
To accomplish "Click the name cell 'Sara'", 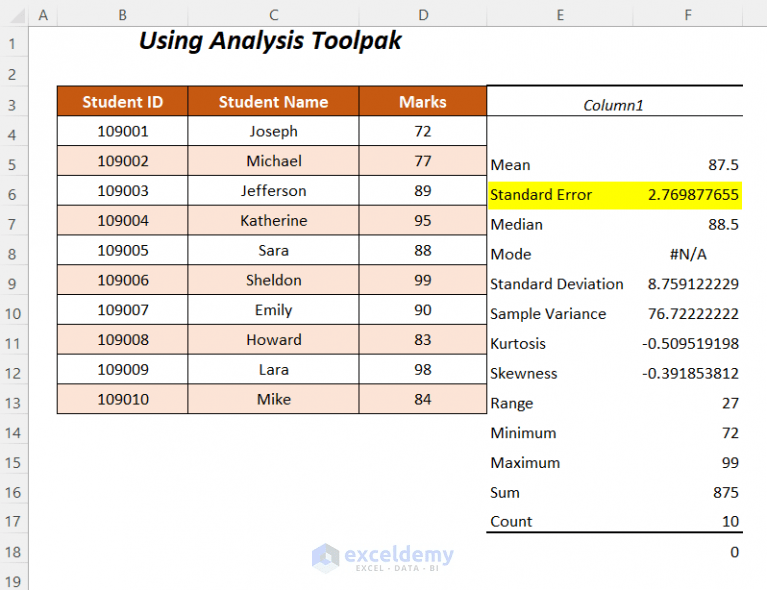I will pos(273,250).
